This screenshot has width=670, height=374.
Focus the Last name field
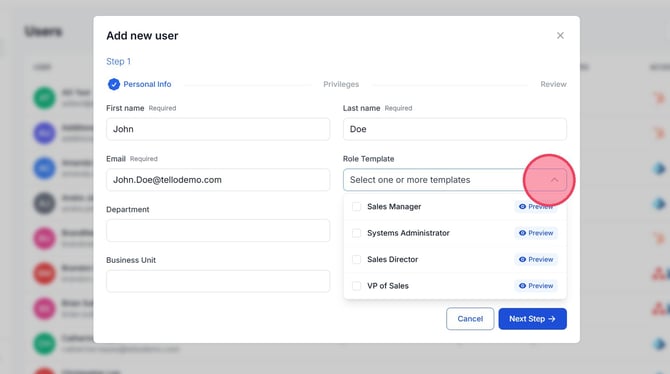point(455,129)
